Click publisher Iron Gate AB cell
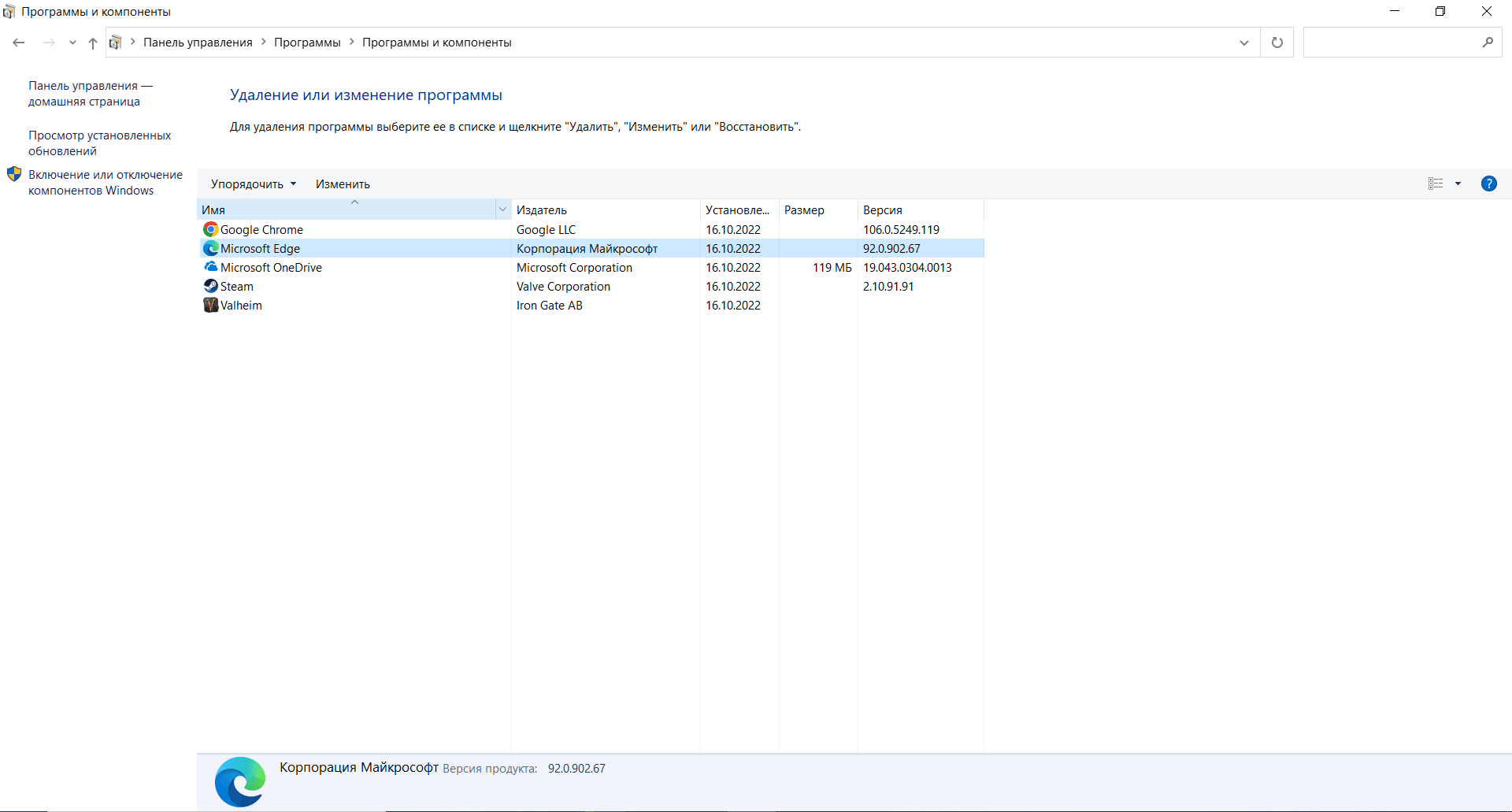This screenshot has width=1512, height=812. coord(549,305)
